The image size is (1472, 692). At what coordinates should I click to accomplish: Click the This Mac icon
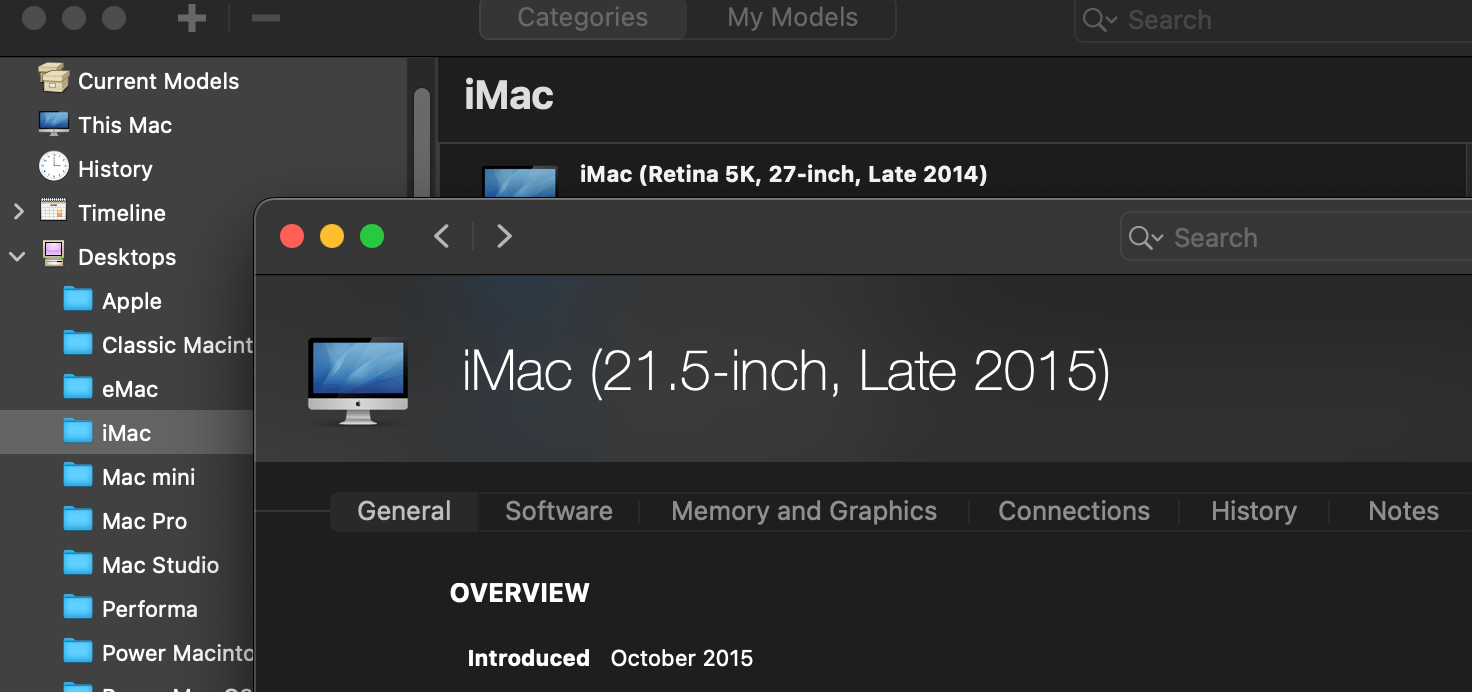(x=52, y=124)
